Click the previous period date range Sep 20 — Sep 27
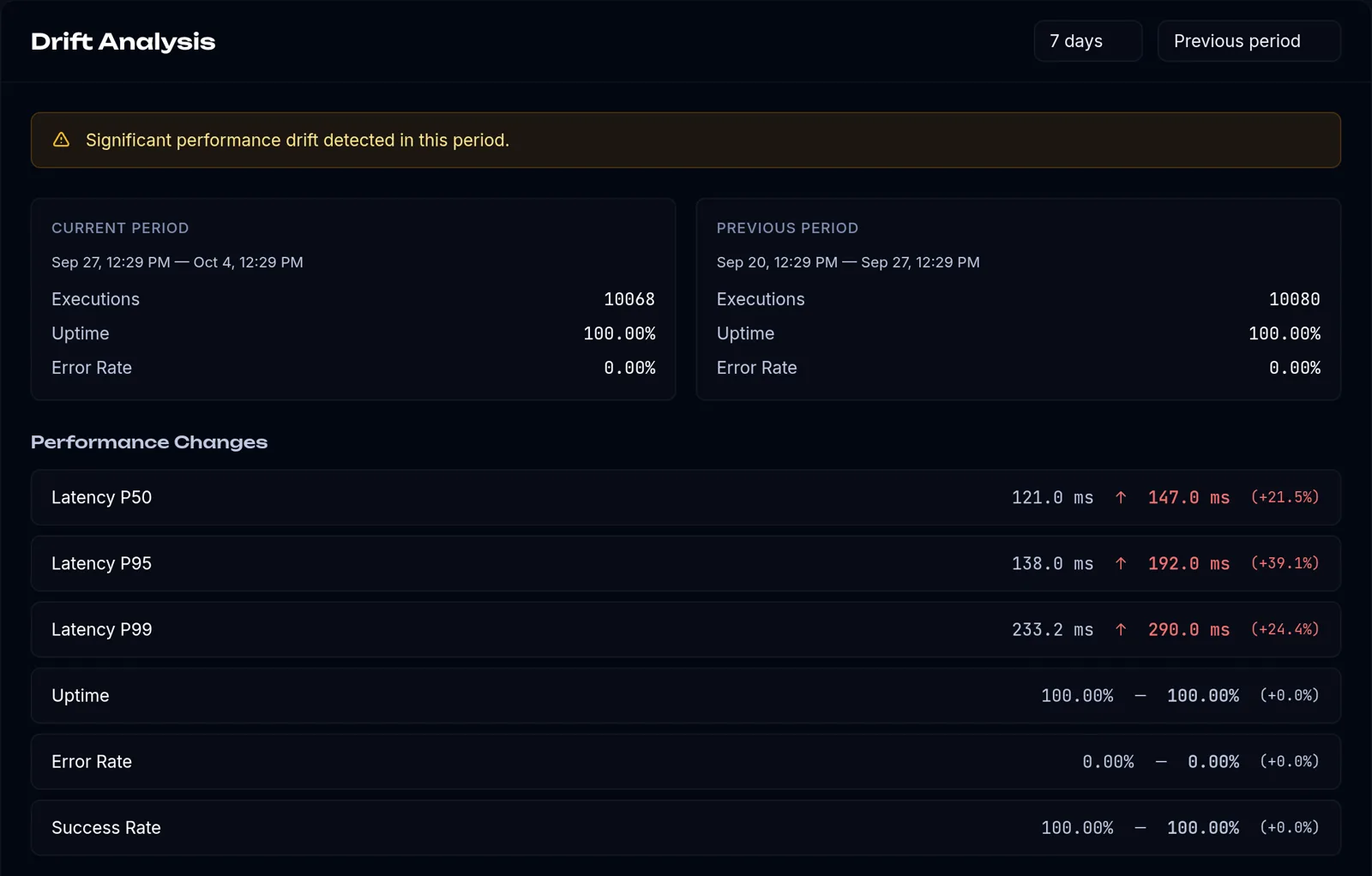Screen dimensions: 1372x876 coord(848,262)
